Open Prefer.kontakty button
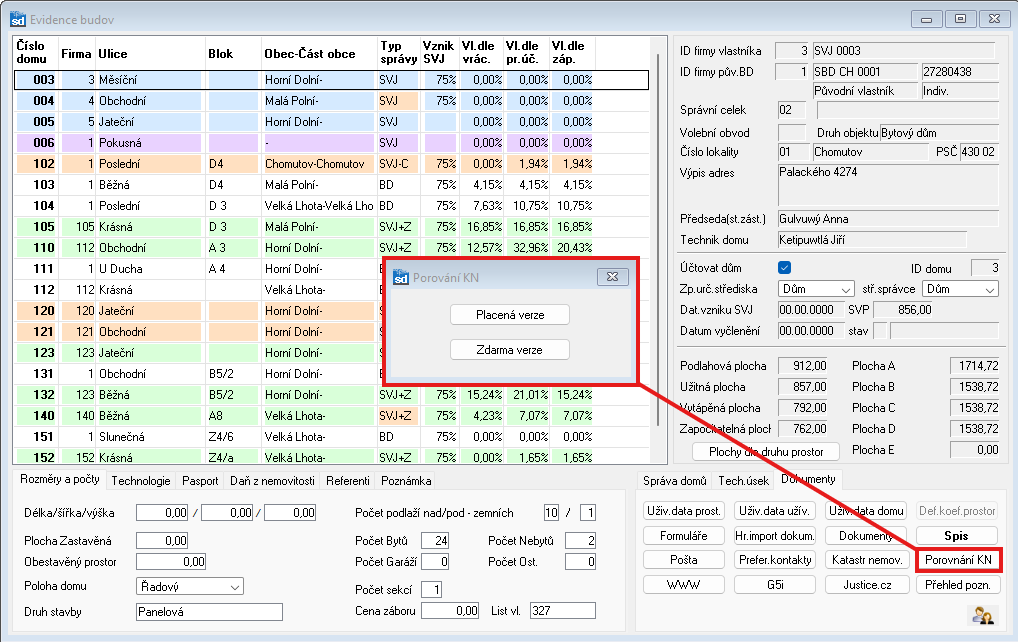 tap(775, 560)
